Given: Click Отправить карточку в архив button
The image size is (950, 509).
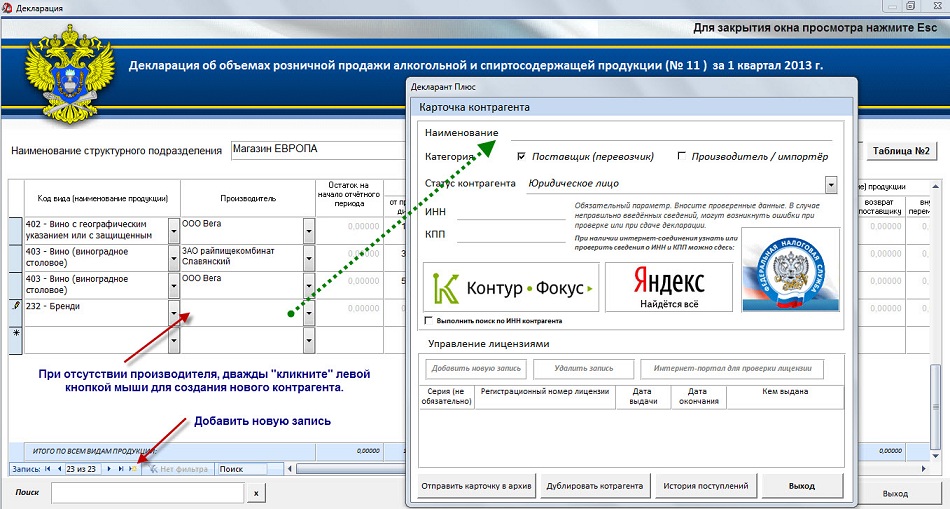Looking at the screenshot, I should click(x=476, y=487).
